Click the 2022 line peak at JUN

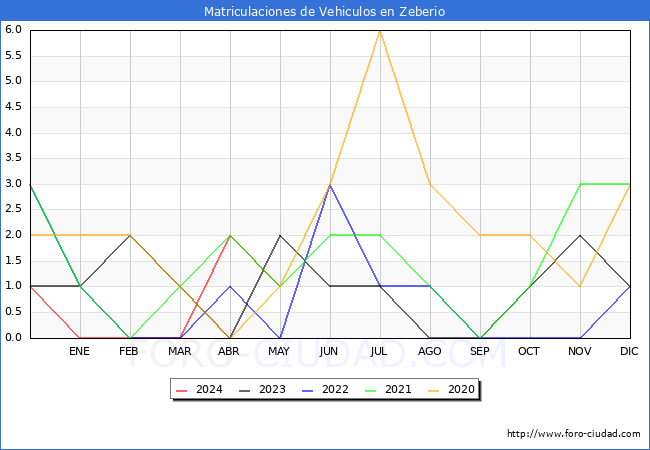pos(330,184)
